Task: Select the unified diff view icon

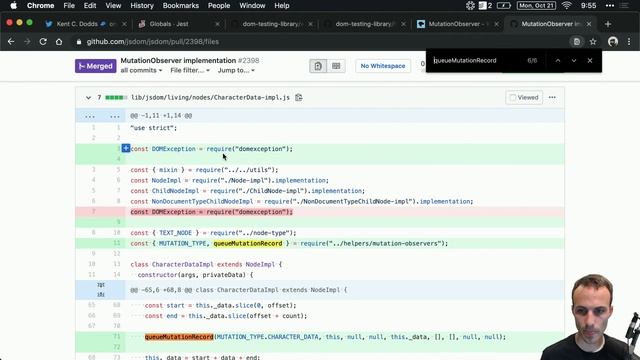Action: [x=318, y=66]
